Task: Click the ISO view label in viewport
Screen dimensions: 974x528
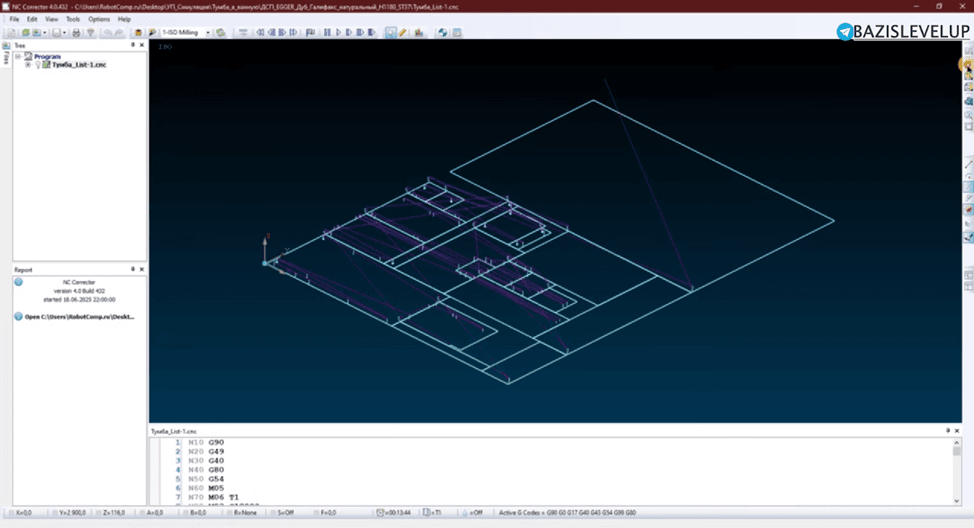Action: tap(165, 47)
